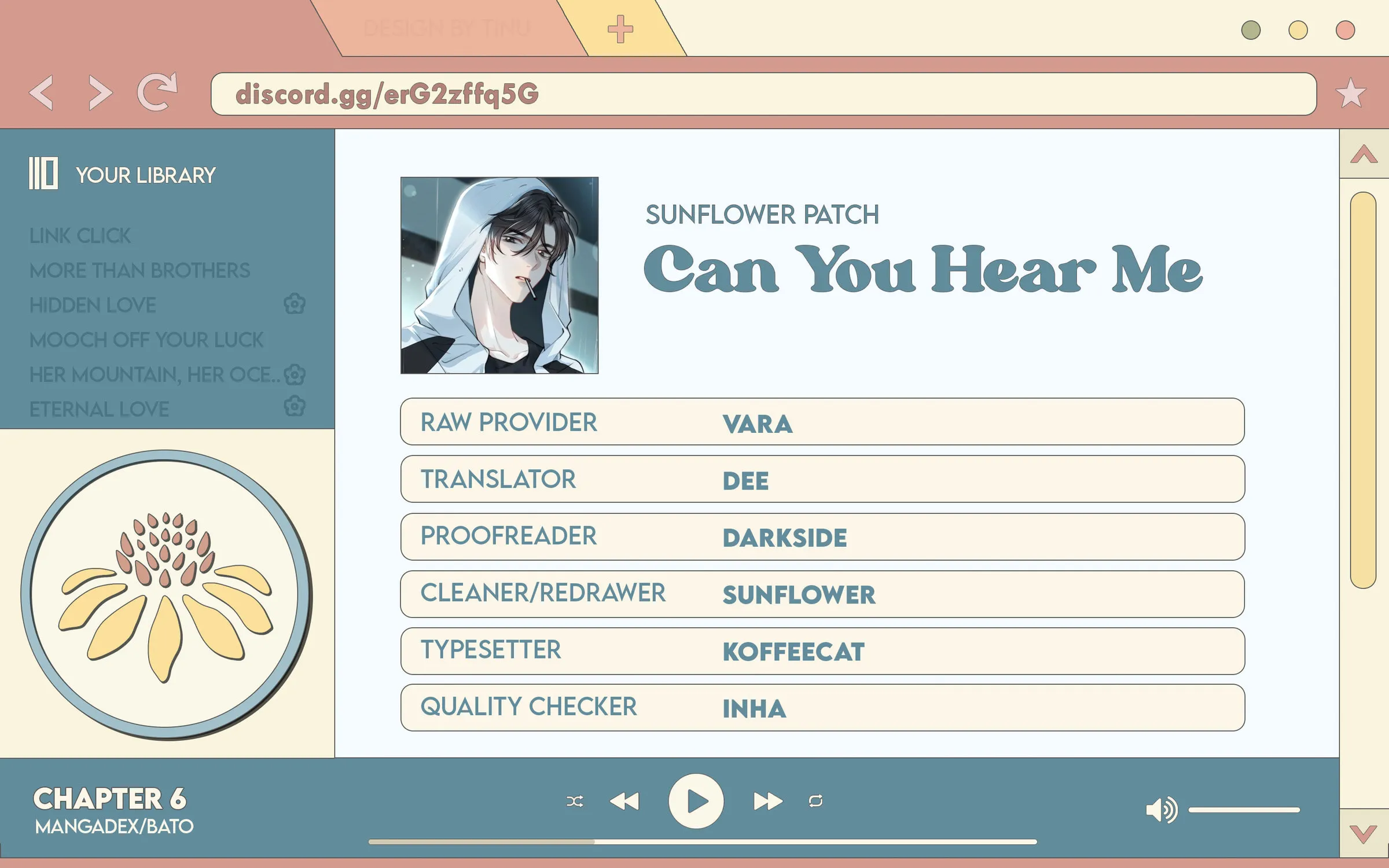
Task: Click the Your Library icon
Action: tap(43, 173)
